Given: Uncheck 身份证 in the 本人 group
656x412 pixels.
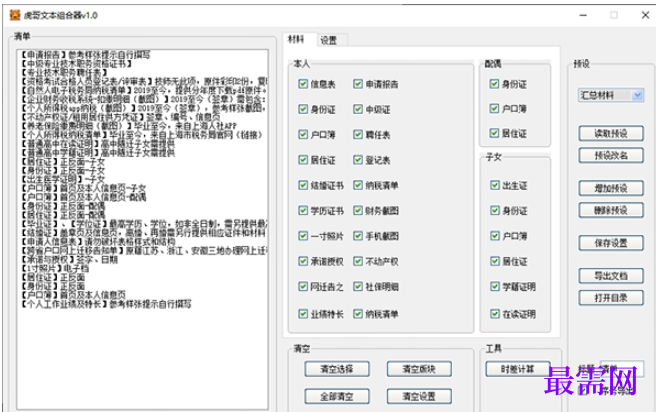Looking at the screenshot, I should (303, 110).
